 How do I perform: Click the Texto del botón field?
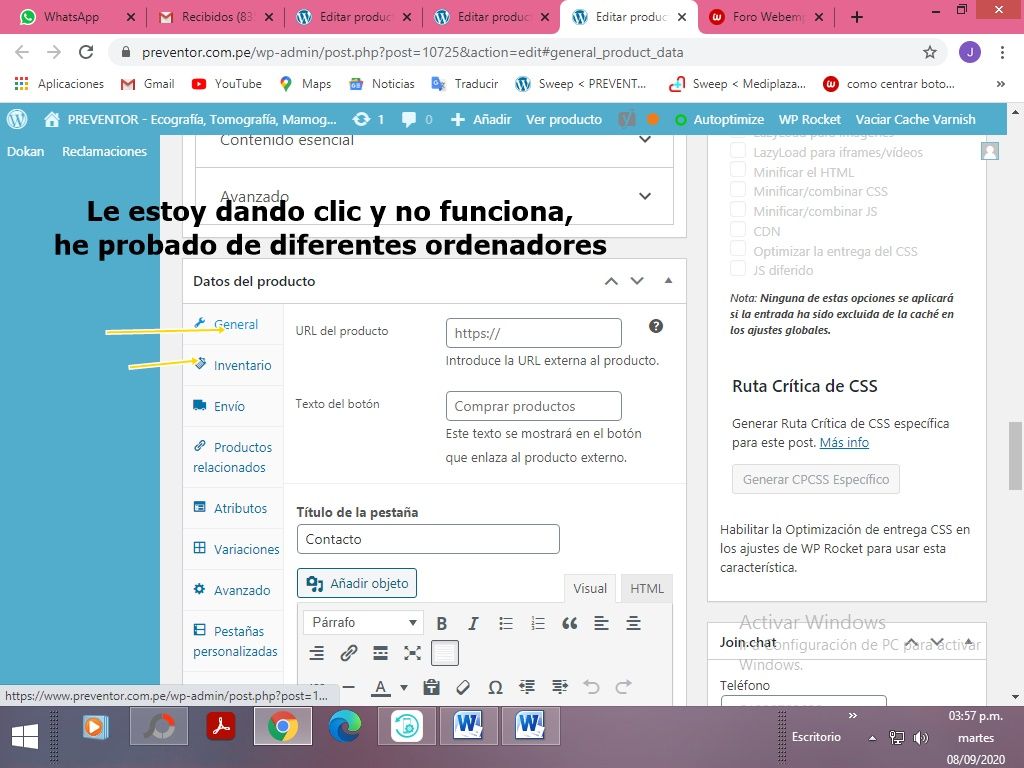(534, 406)
